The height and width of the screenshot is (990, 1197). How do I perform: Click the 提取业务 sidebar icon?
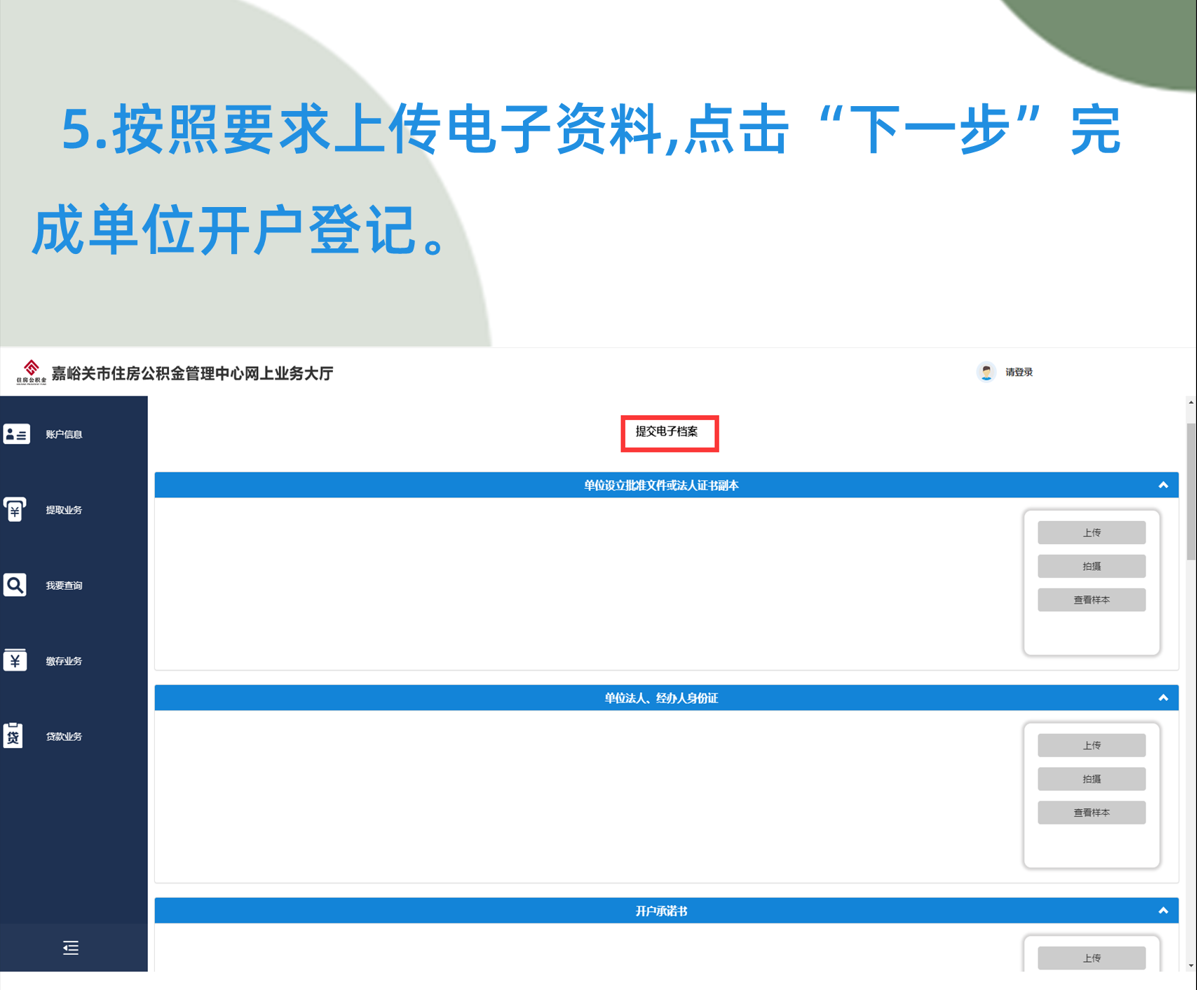[15, 510]
